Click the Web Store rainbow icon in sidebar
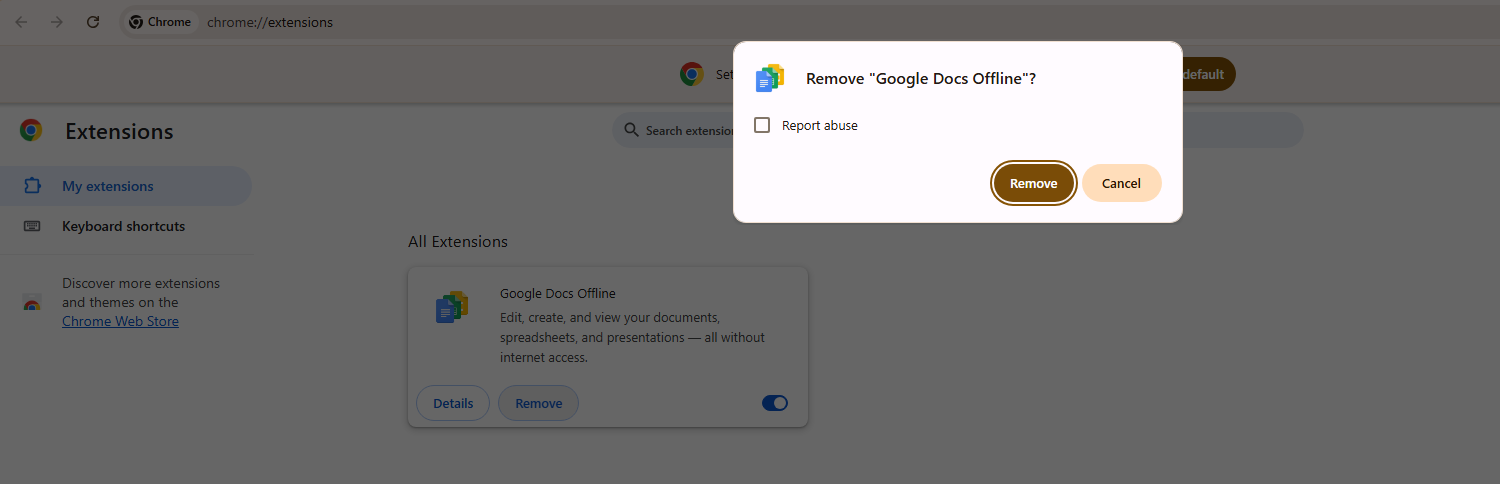Screen dimensions: 1500x484 32,303
